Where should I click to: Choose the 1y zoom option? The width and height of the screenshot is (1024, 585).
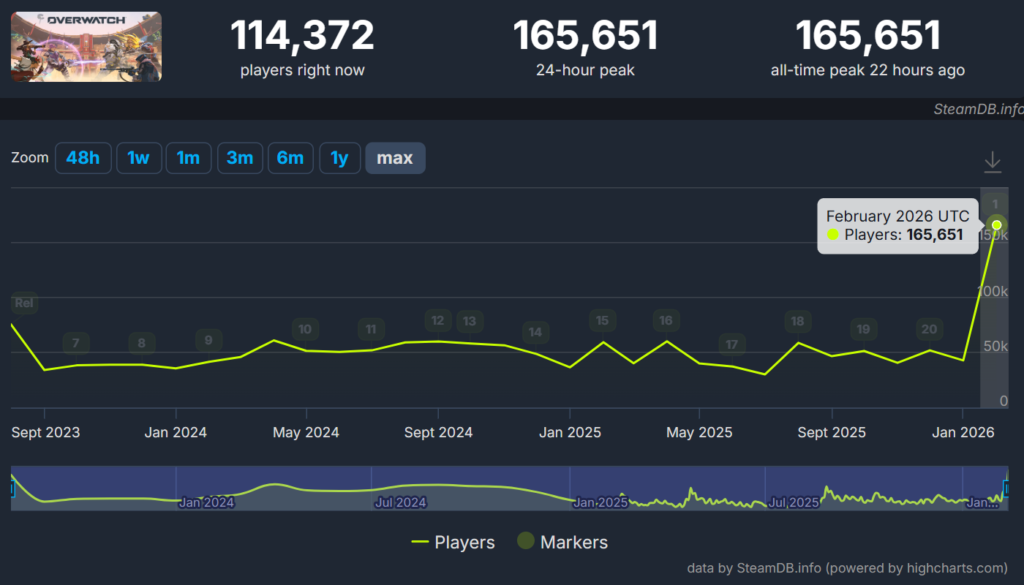click(x=340, y=158)
